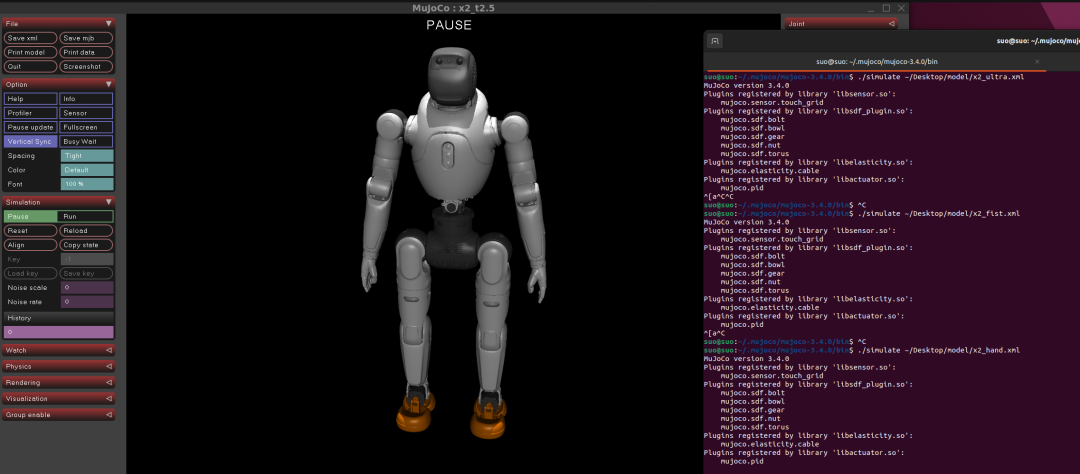Quit the MuJoCo simulator
This screenshot has width=1080, height=474.
30,67
